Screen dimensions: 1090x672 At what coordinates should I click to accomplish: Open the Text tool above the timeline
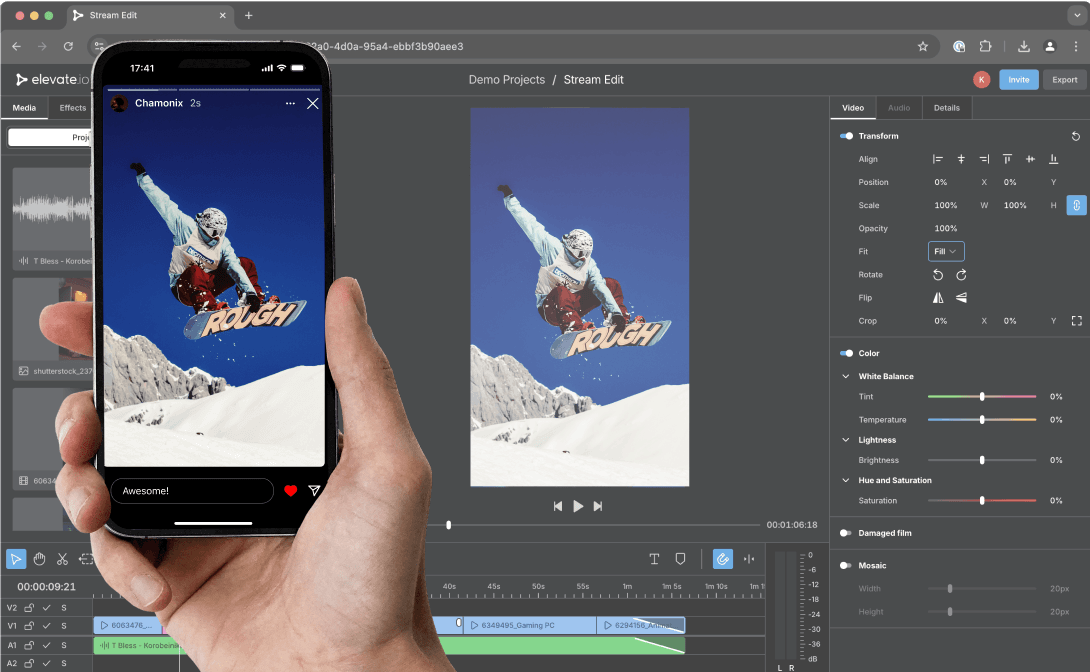pos(655,558)
